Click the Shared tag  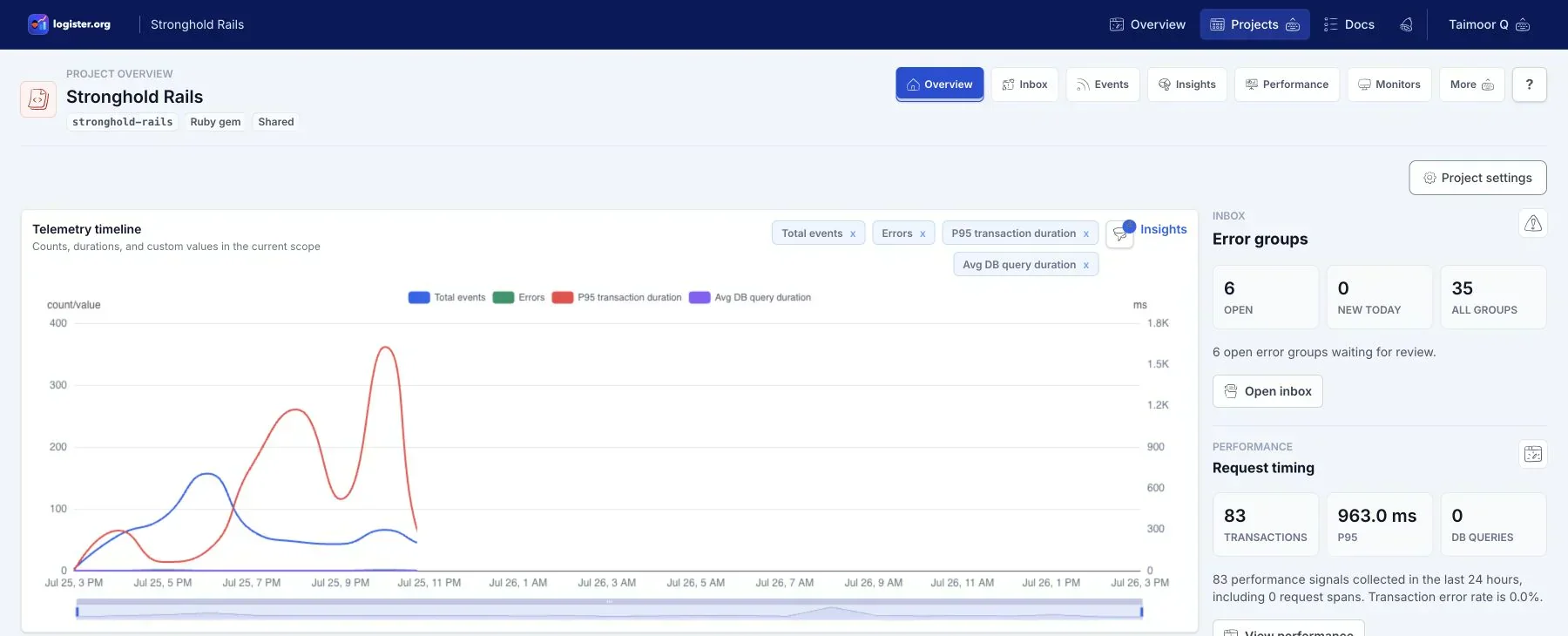coord(276,122)
